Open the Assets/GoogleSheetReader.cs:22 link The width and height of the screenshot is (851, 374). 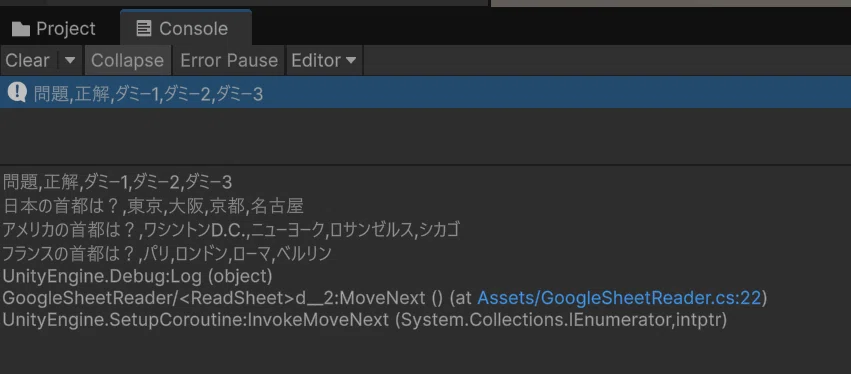click(619, 297)
